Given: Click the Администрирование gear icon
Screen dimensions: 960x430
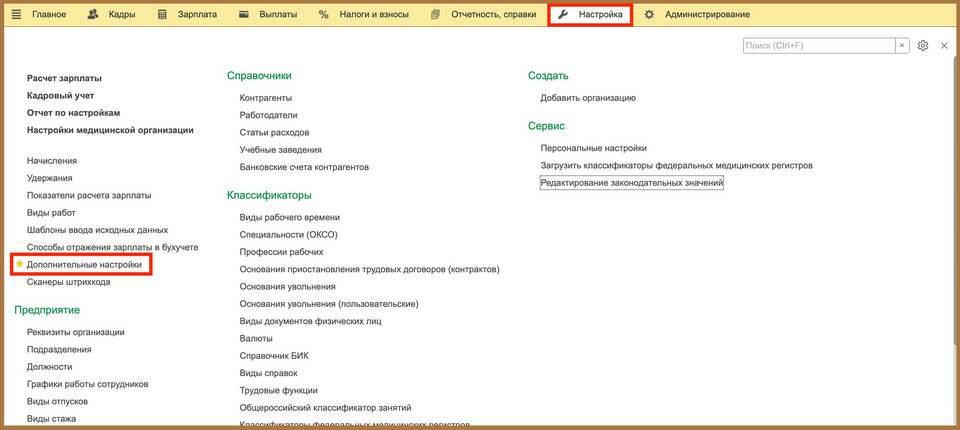Looking at the screenshot, I should point(650,14).
